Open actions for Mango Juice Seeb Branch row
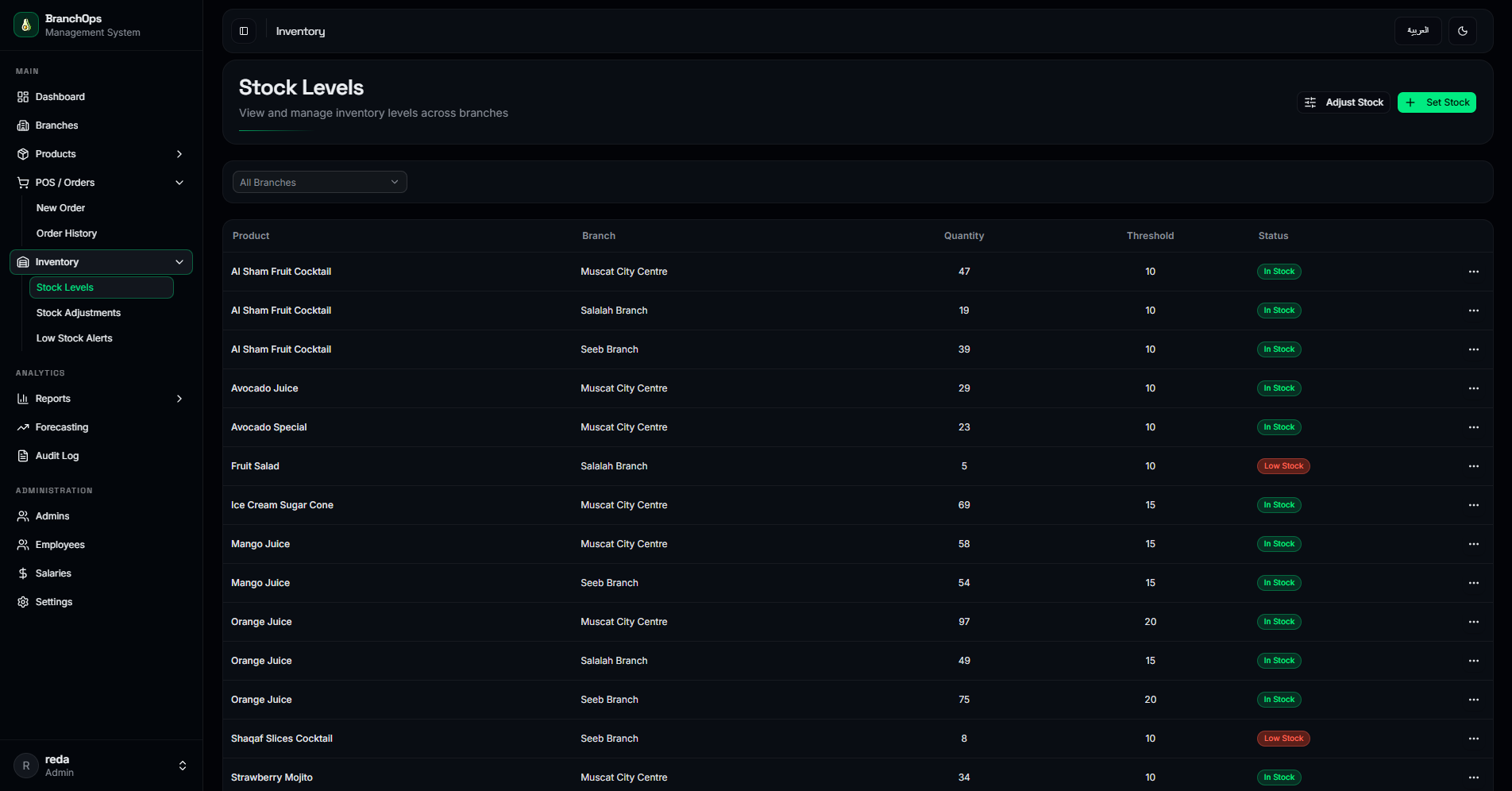 click(1474, 583)
